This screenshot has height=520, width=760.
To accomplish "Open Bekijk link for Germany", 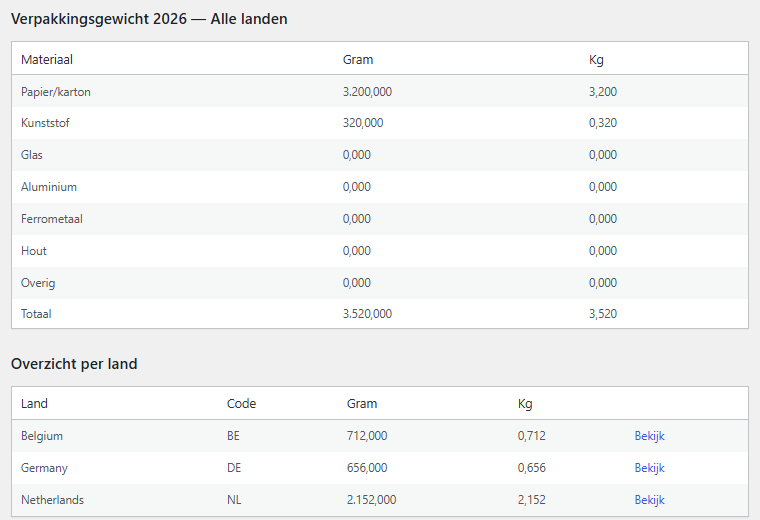I will tap(649, 468).
